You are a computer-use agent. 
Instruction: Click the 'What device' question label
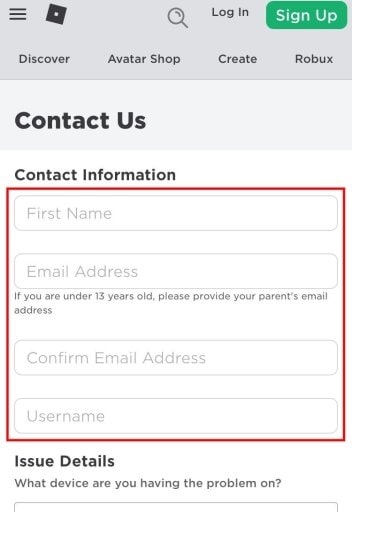click(x=148, y=483)
